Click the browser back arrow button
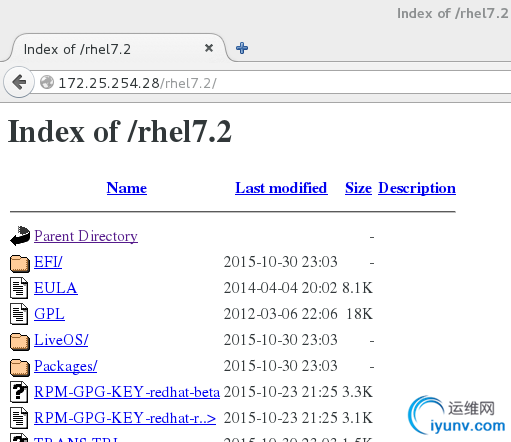This screenshot has height=442, width=511. pyautogui.click(x=19, y=82)
